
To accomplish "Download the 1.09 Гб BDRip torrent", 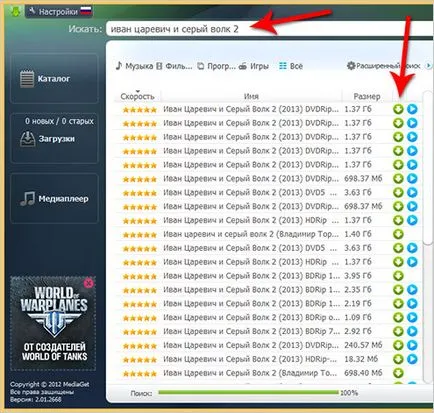I will [x=398, y=317].
